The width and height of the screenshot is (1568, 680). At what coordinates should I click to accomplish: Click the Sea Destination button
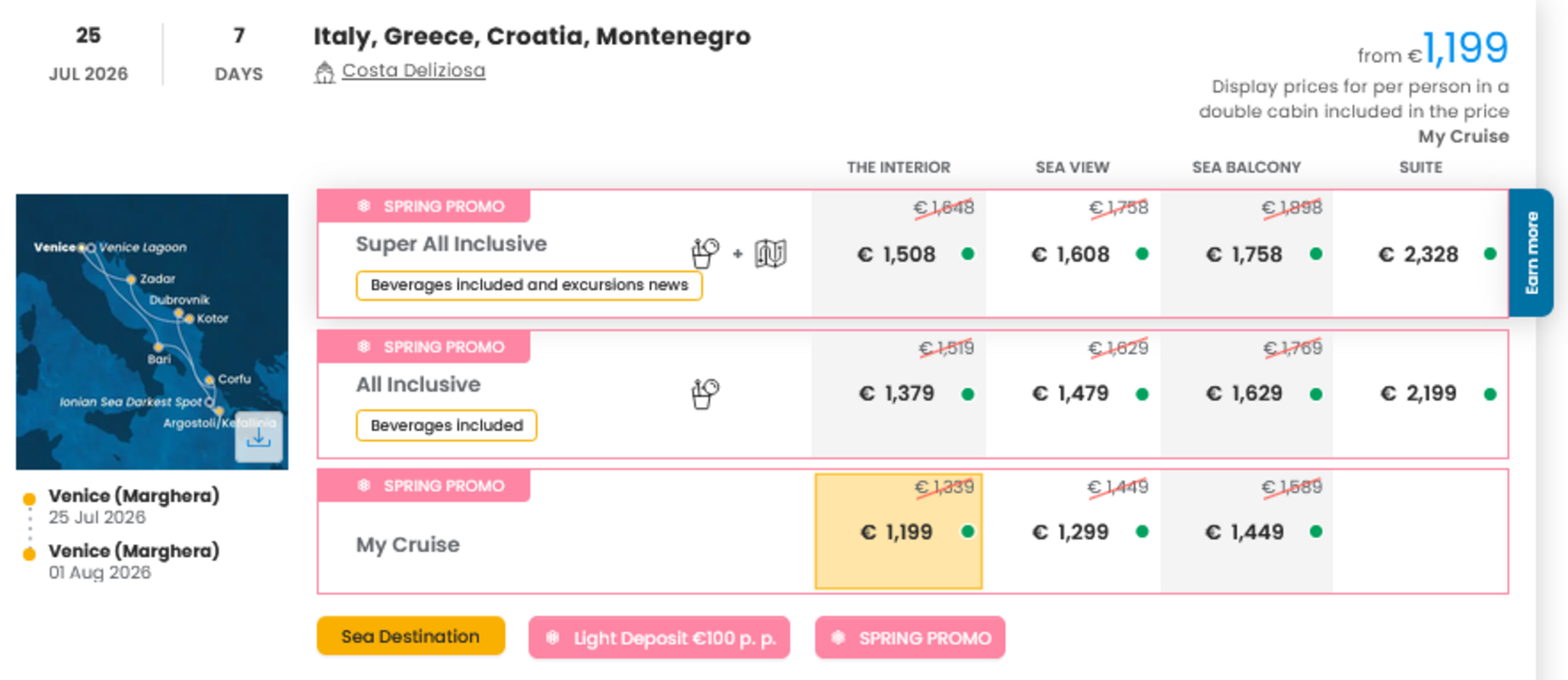point(410,636)
